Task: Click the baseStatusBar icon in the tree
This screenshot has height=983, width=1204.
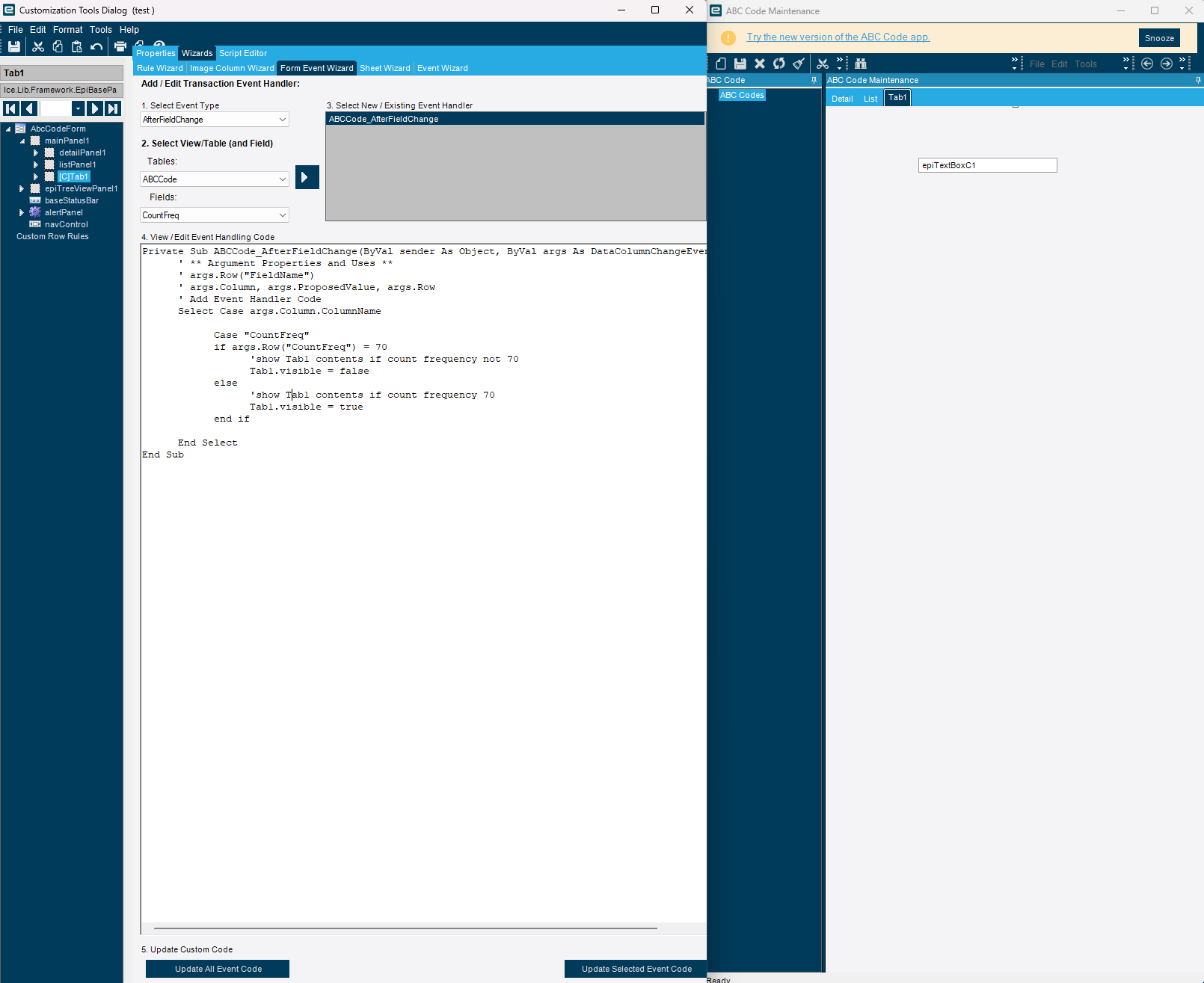Action: click(35, 200)
